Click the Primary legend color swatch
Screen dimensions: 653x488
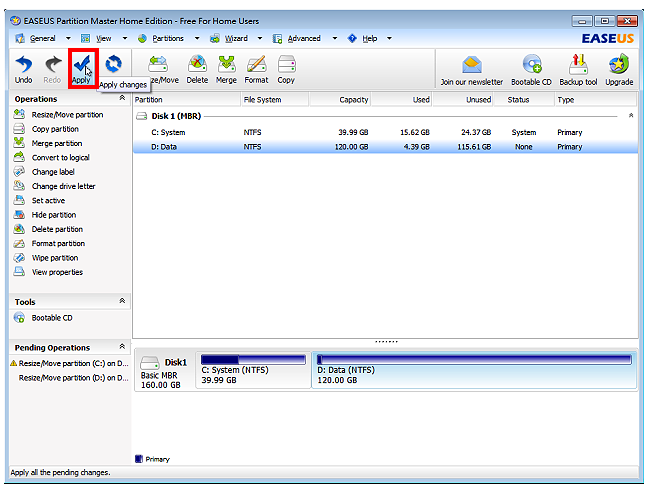point(139,459)
